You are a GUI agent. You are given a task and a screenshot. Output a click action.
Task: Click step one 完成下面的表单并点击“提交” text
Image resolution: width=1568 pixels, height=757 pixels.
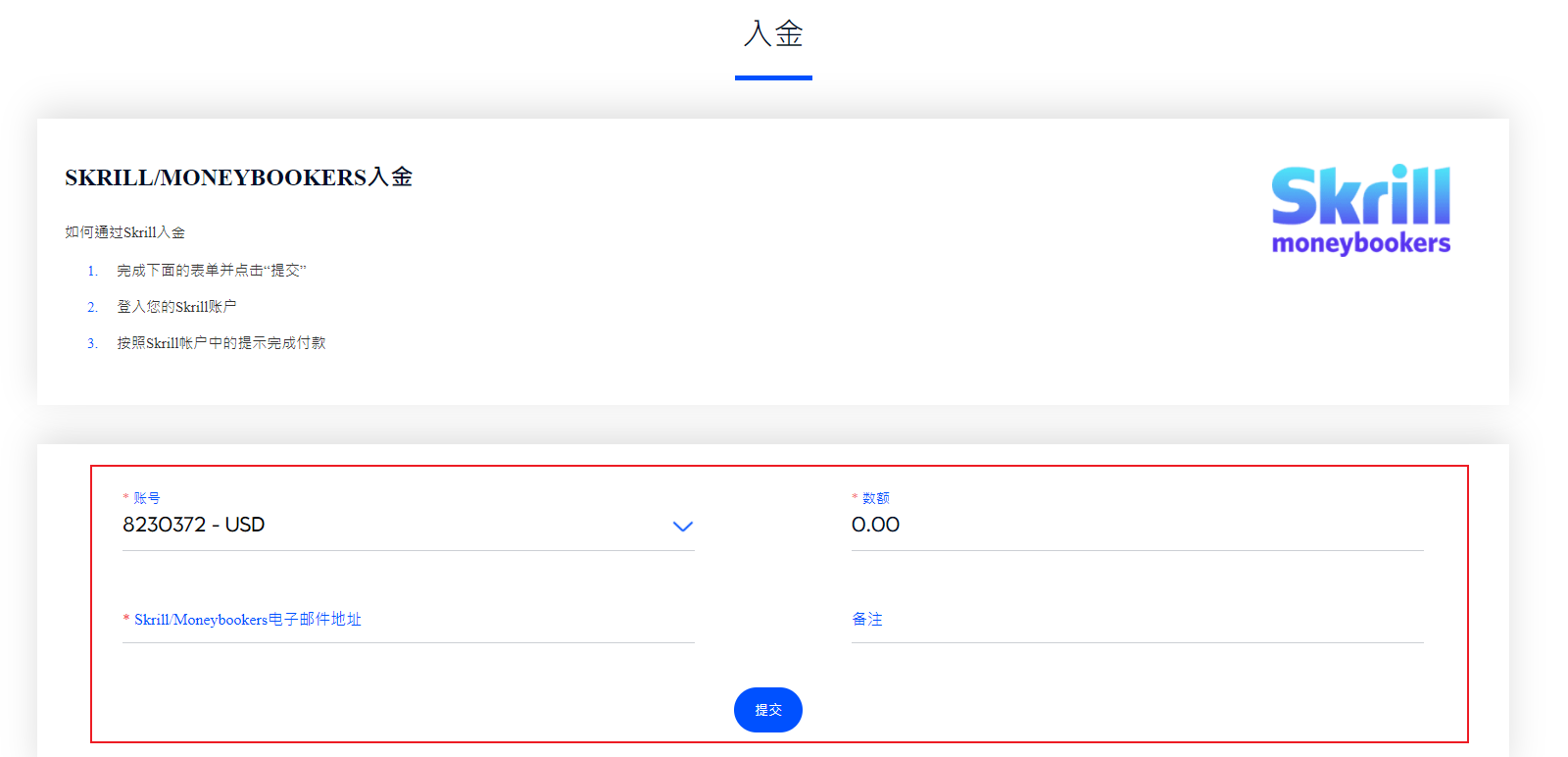coord(212,271)
